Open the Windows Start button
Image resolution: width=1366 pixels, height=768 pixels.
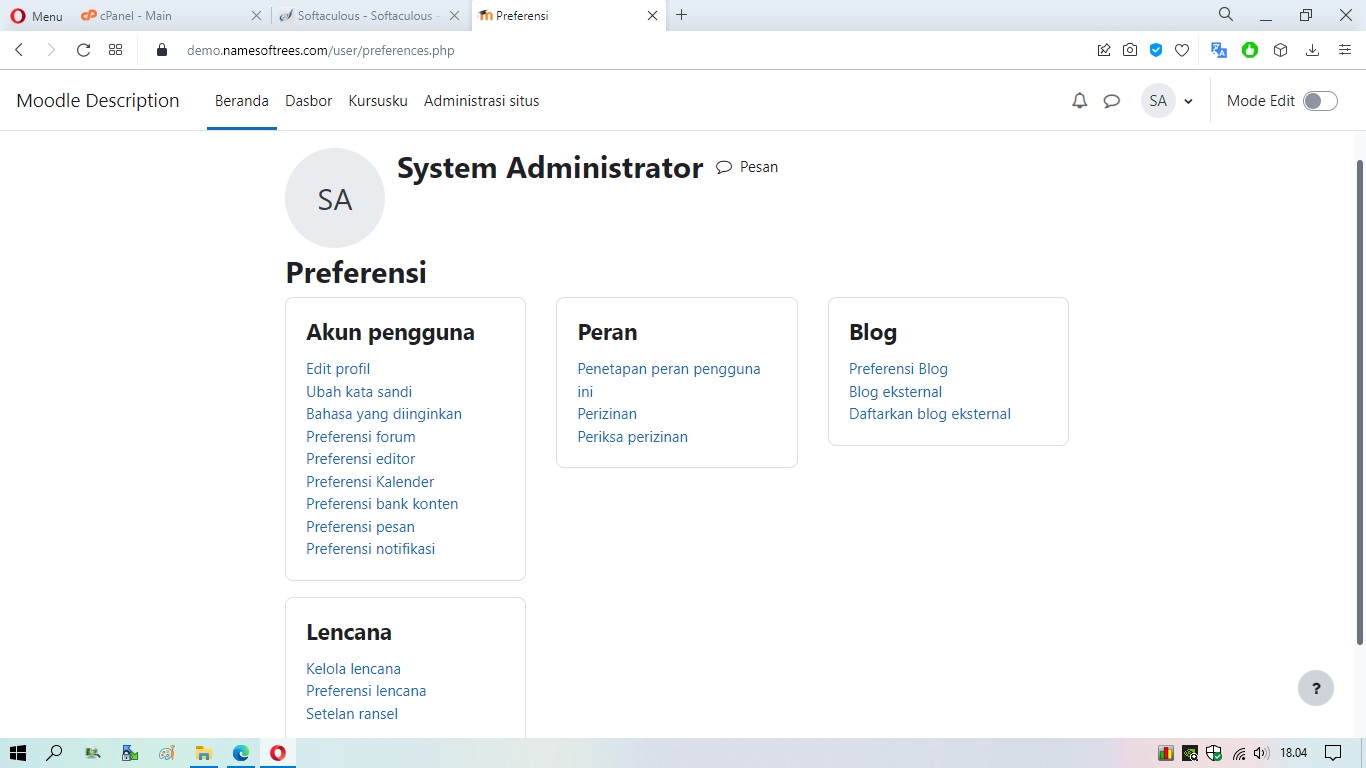pos(17,753)
